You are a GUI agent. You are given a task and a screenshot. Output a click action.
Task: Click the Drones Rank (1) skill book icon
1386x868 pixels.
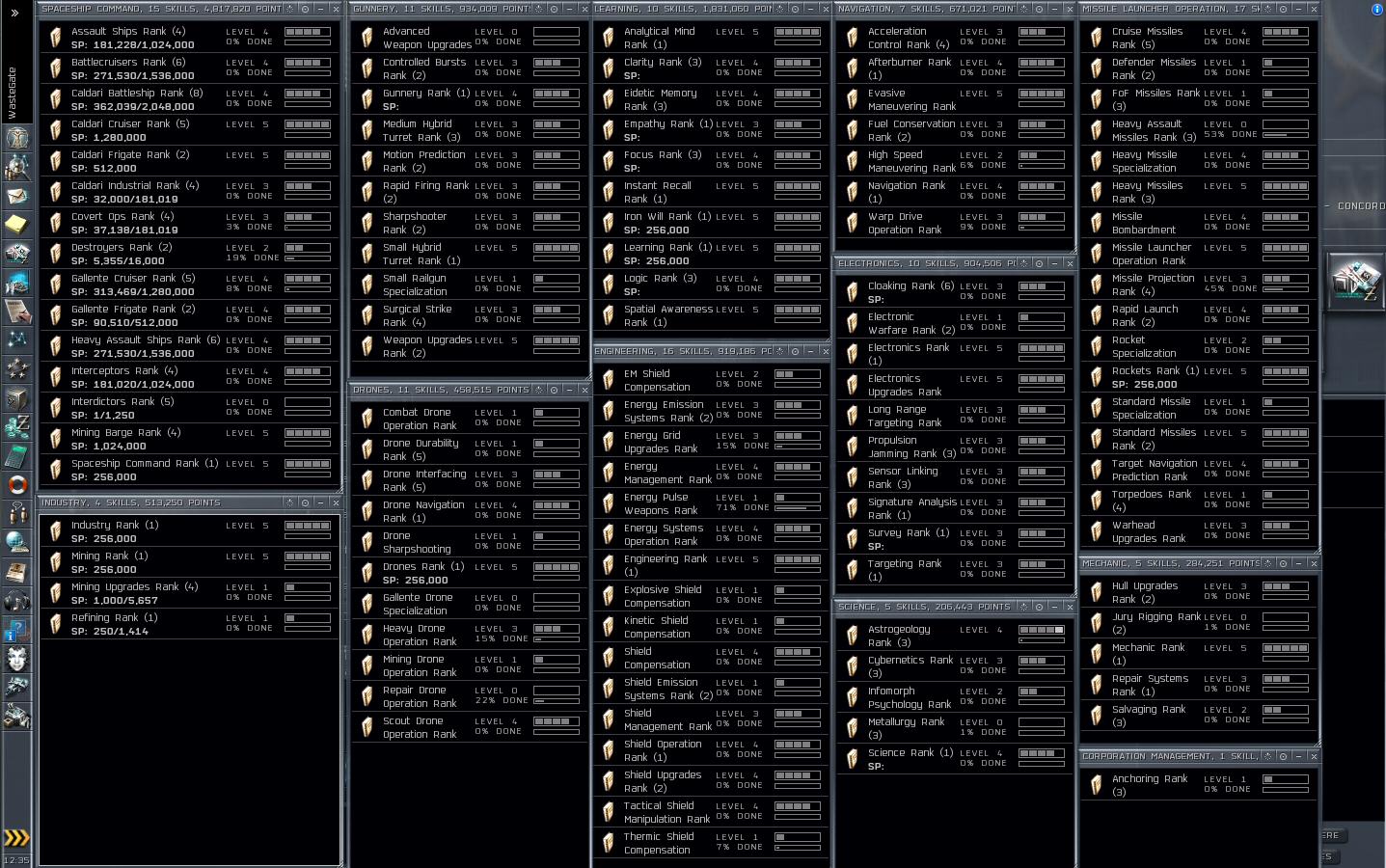[x=367, y=573]
